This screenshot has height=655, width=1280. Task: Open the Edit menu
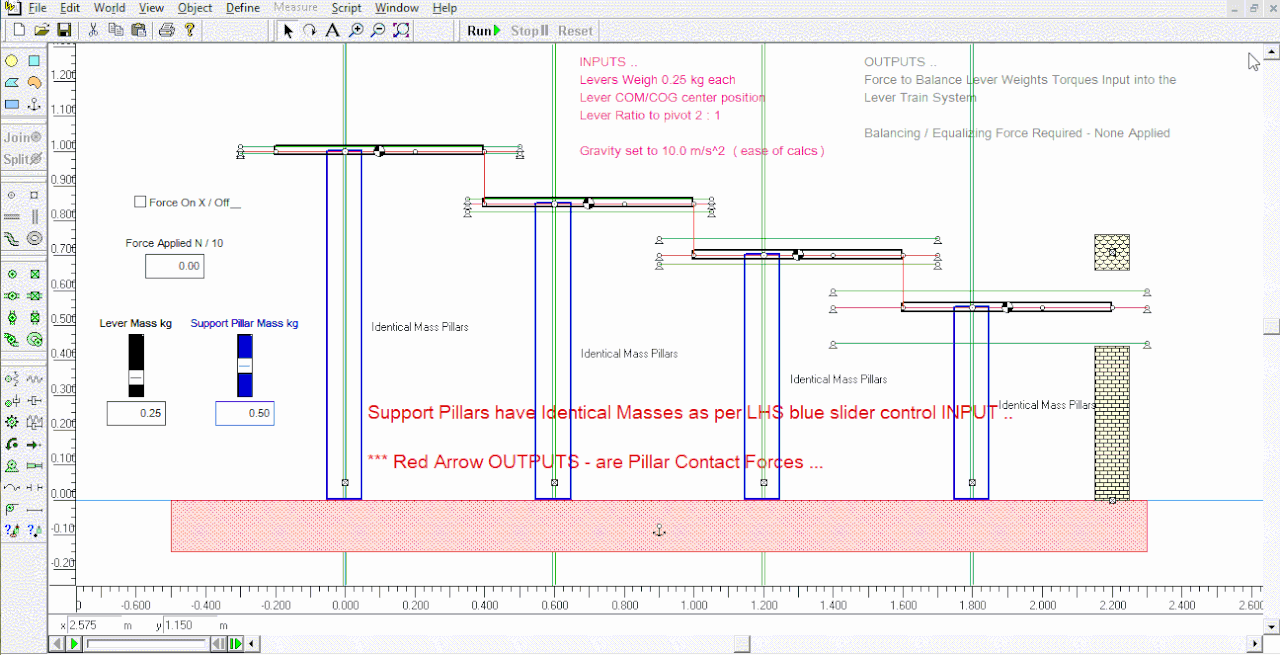tap(69, 8)
